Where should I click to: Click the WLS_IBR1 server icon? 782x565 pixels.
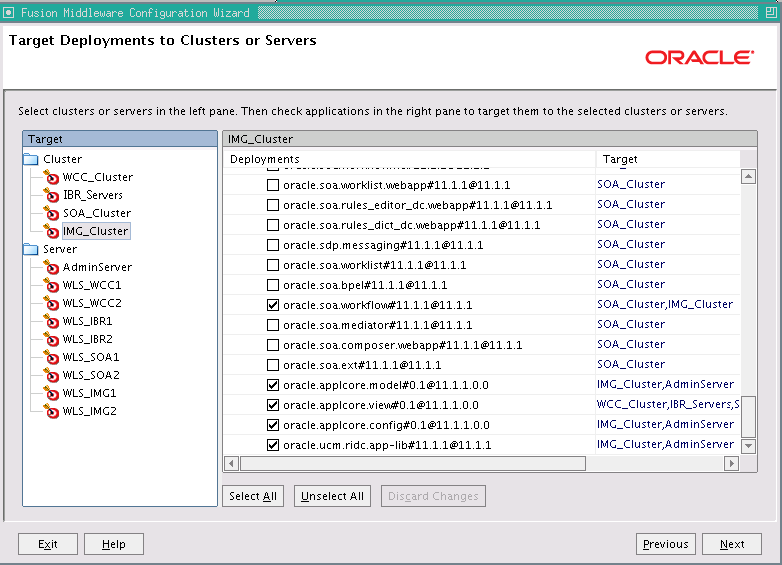[51, 321]
